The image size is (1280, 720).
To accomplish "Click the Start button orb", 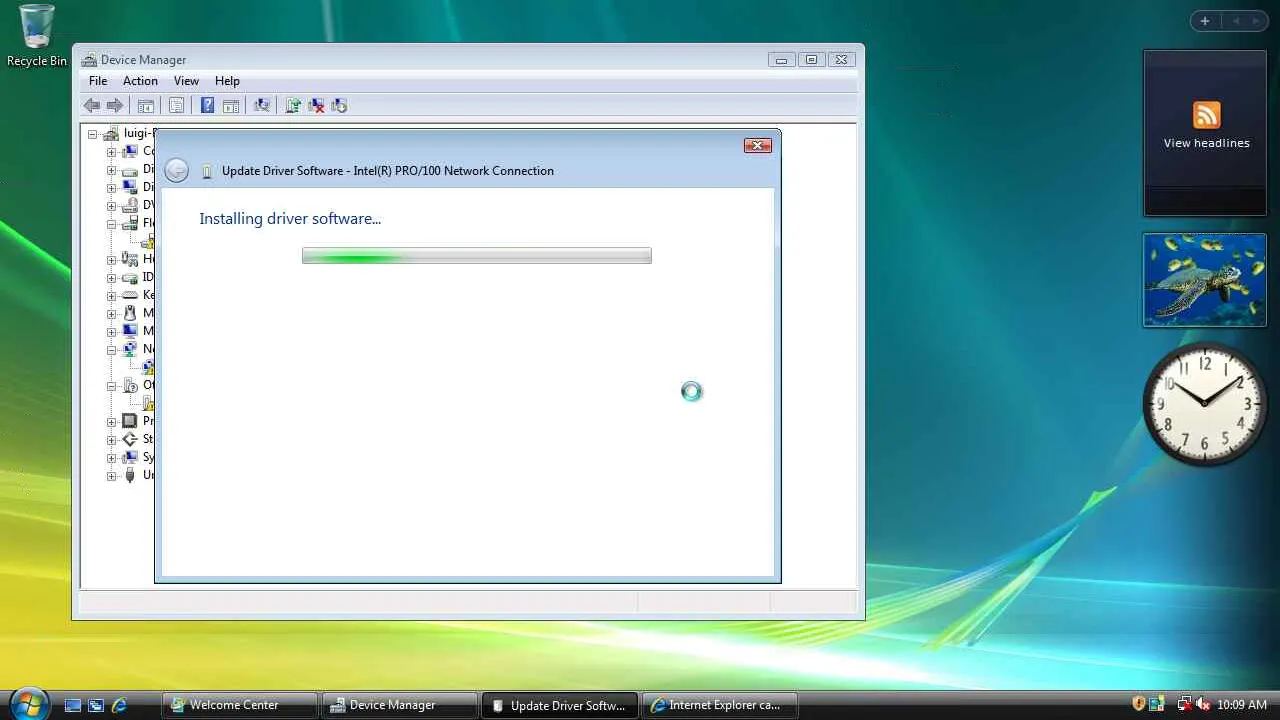I will [x=28, y=703].
